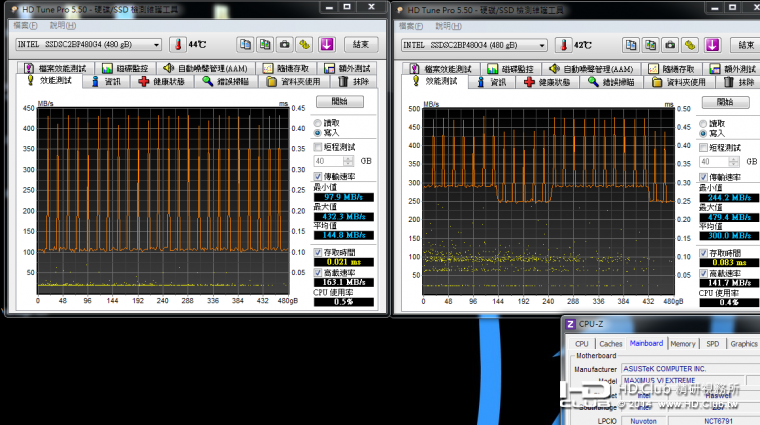This screenshot has height=425, width=760.
Task: Click the 40 GB spinner arrows in left window
Action: click(x=348, y=161)
